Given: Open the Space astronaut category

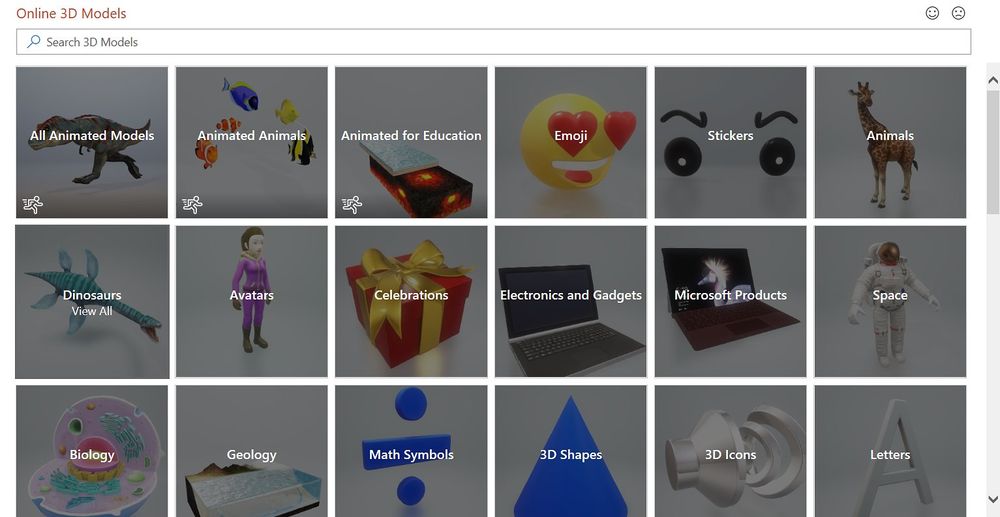Looking at the screenshot, I should [890, 302].
